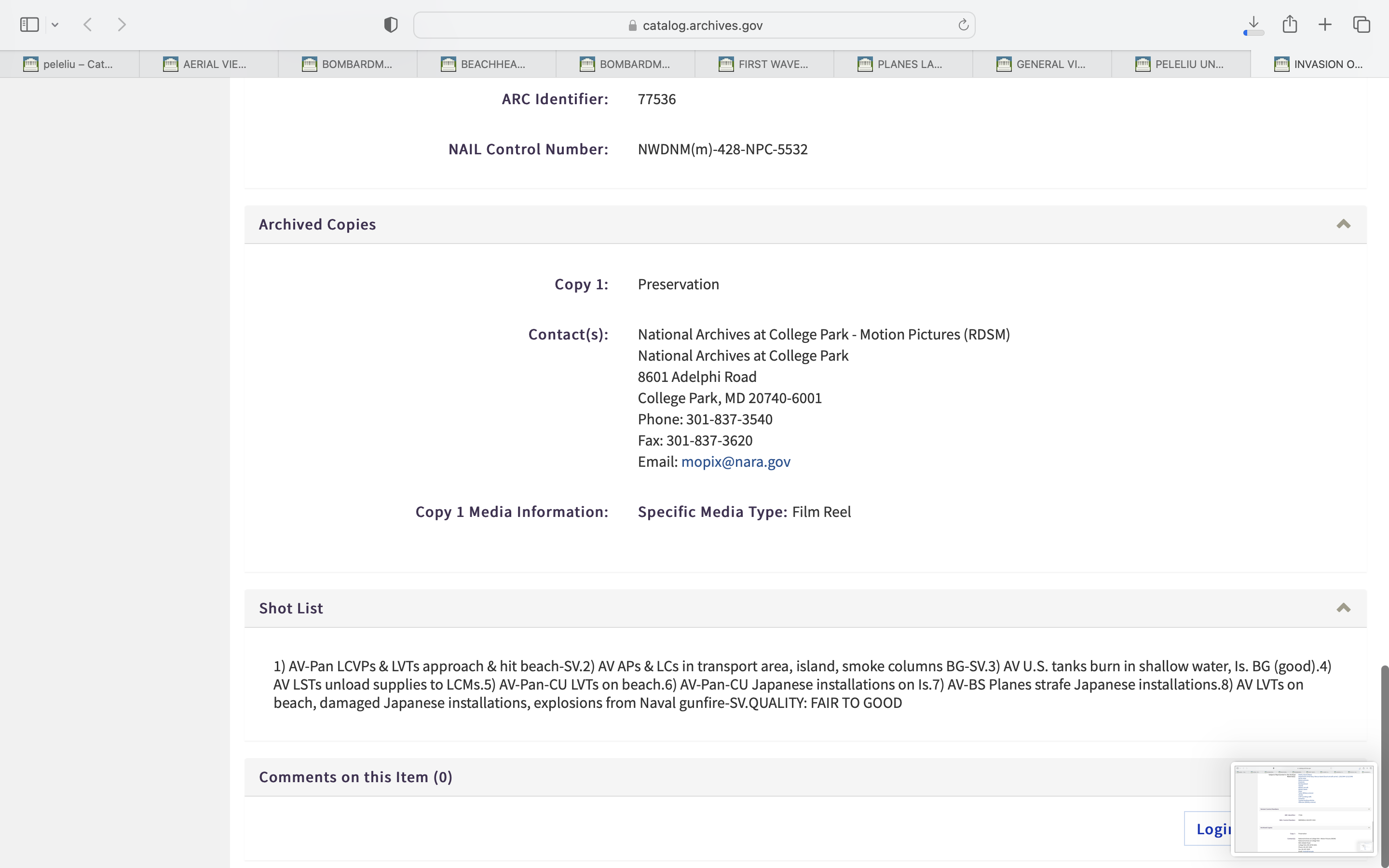Open the Share menu

tap(1290, 25)
